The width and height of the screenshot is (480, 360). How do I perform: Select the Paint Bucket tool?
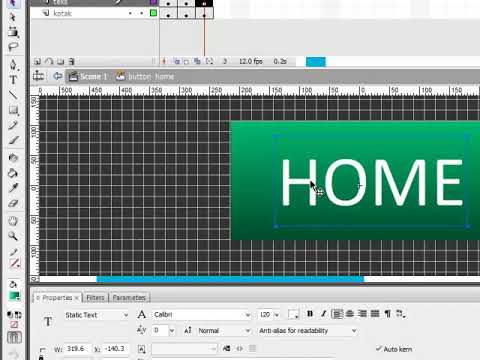[x=13, y=173]
